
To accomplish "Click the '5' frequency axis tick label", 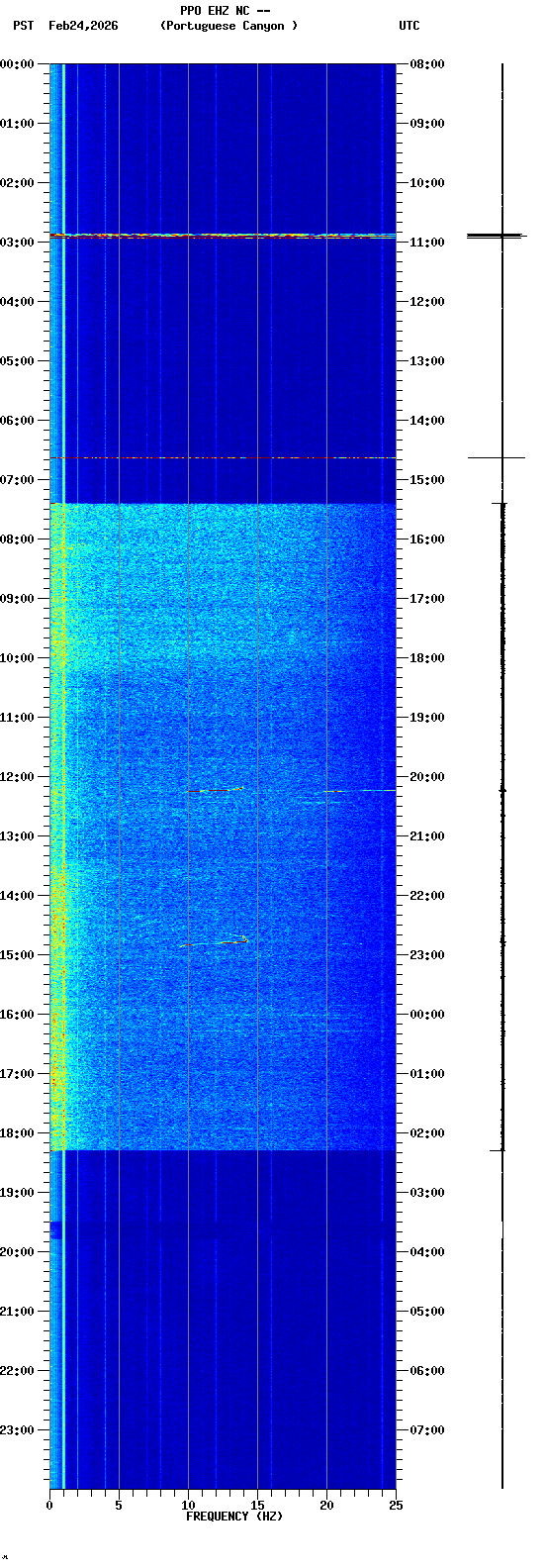I will coord(119,1506).
